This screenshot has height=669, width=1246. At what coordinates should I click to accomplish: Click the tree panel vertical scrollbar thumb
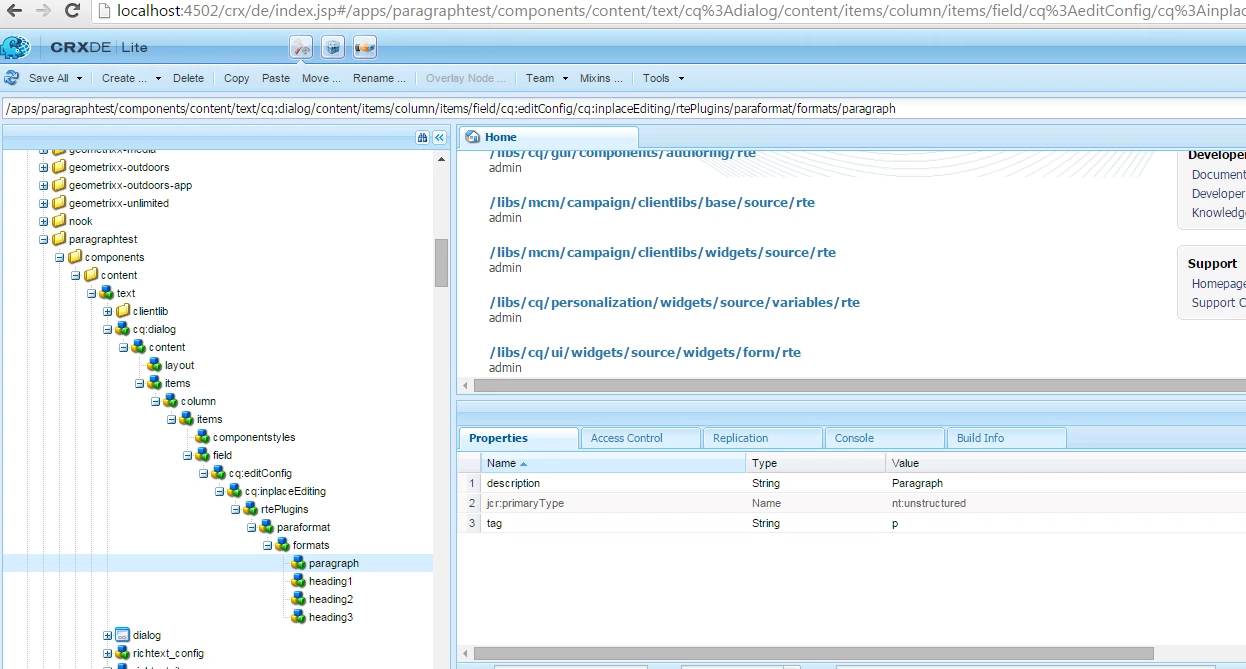(x=441, y=263)
